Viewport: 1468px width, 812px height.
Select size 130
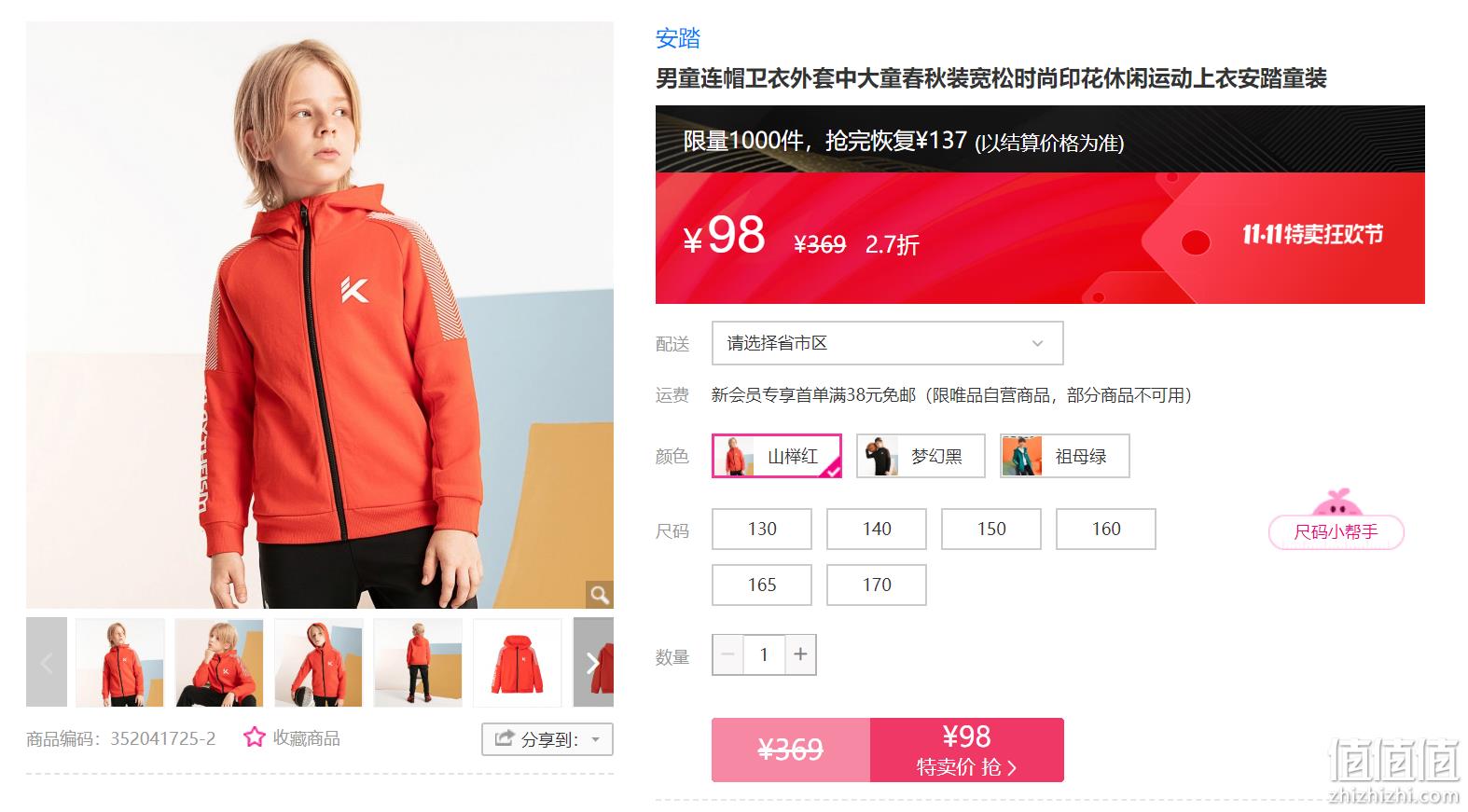pyautogui.click(x=762, y=529)
